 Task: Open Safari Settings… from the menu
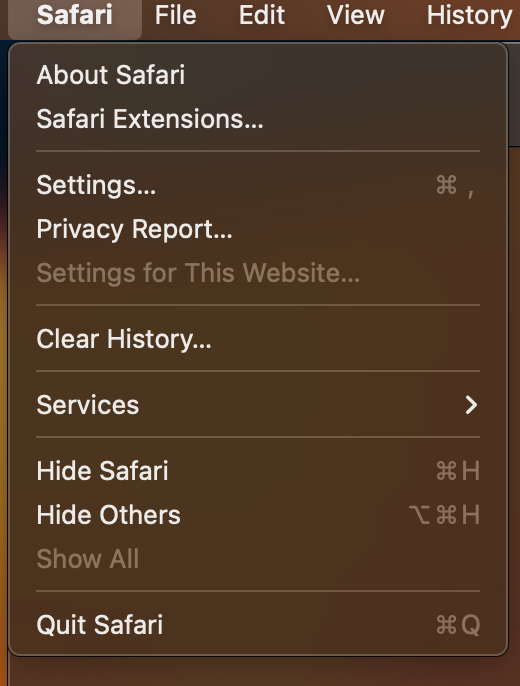(258, 185)
